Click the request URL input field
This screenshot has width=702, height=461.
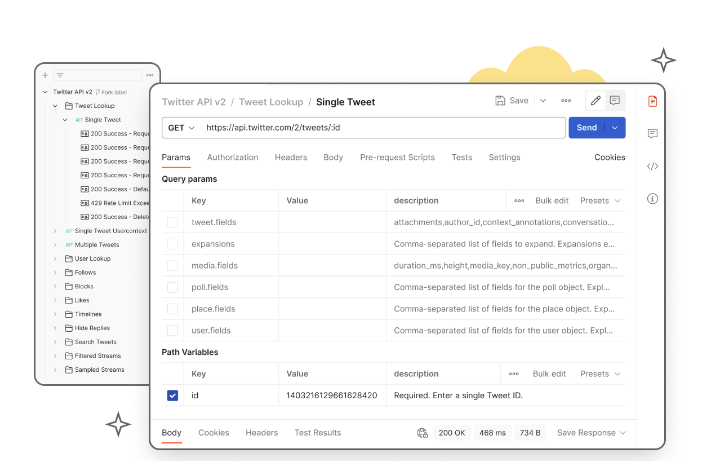(x=383, y=128)
